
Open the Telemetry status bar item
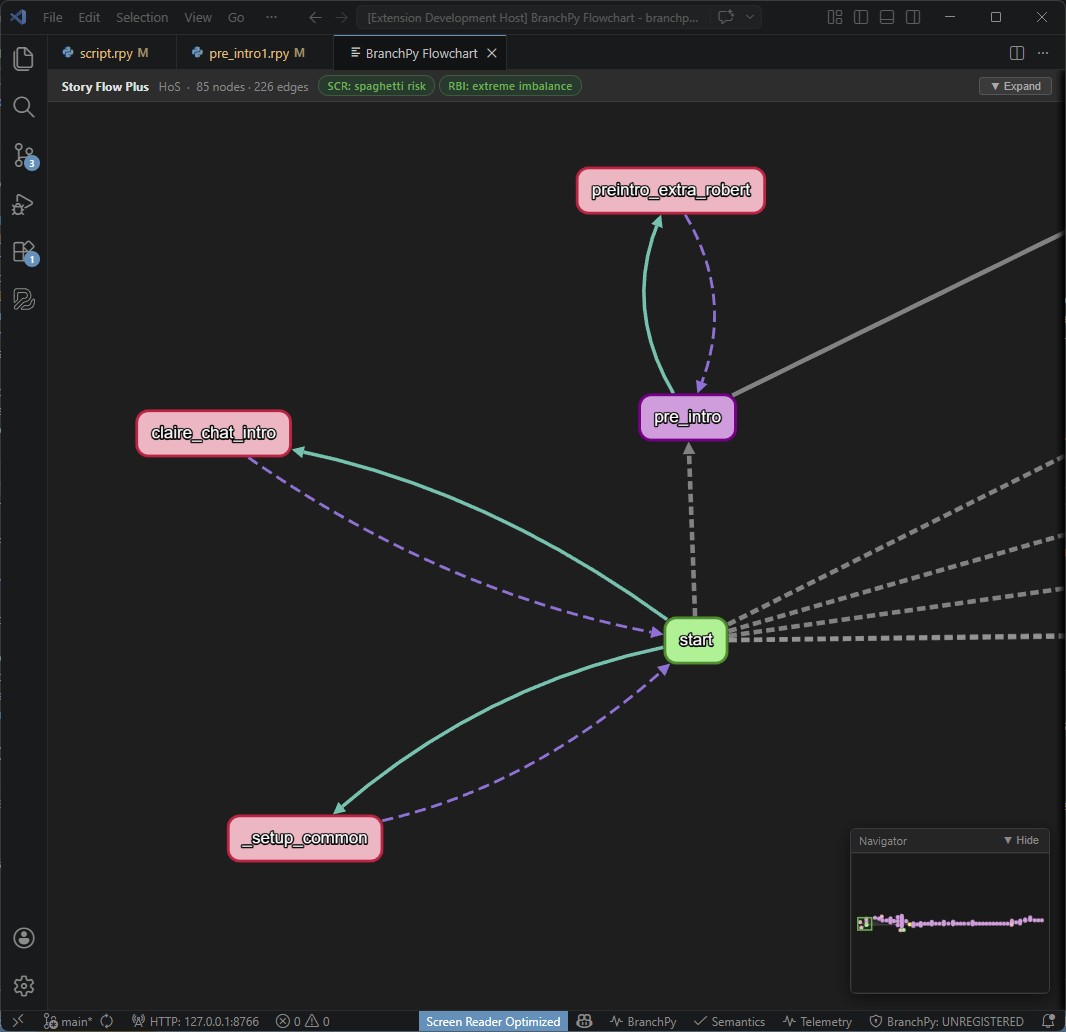pos(818,1021)
